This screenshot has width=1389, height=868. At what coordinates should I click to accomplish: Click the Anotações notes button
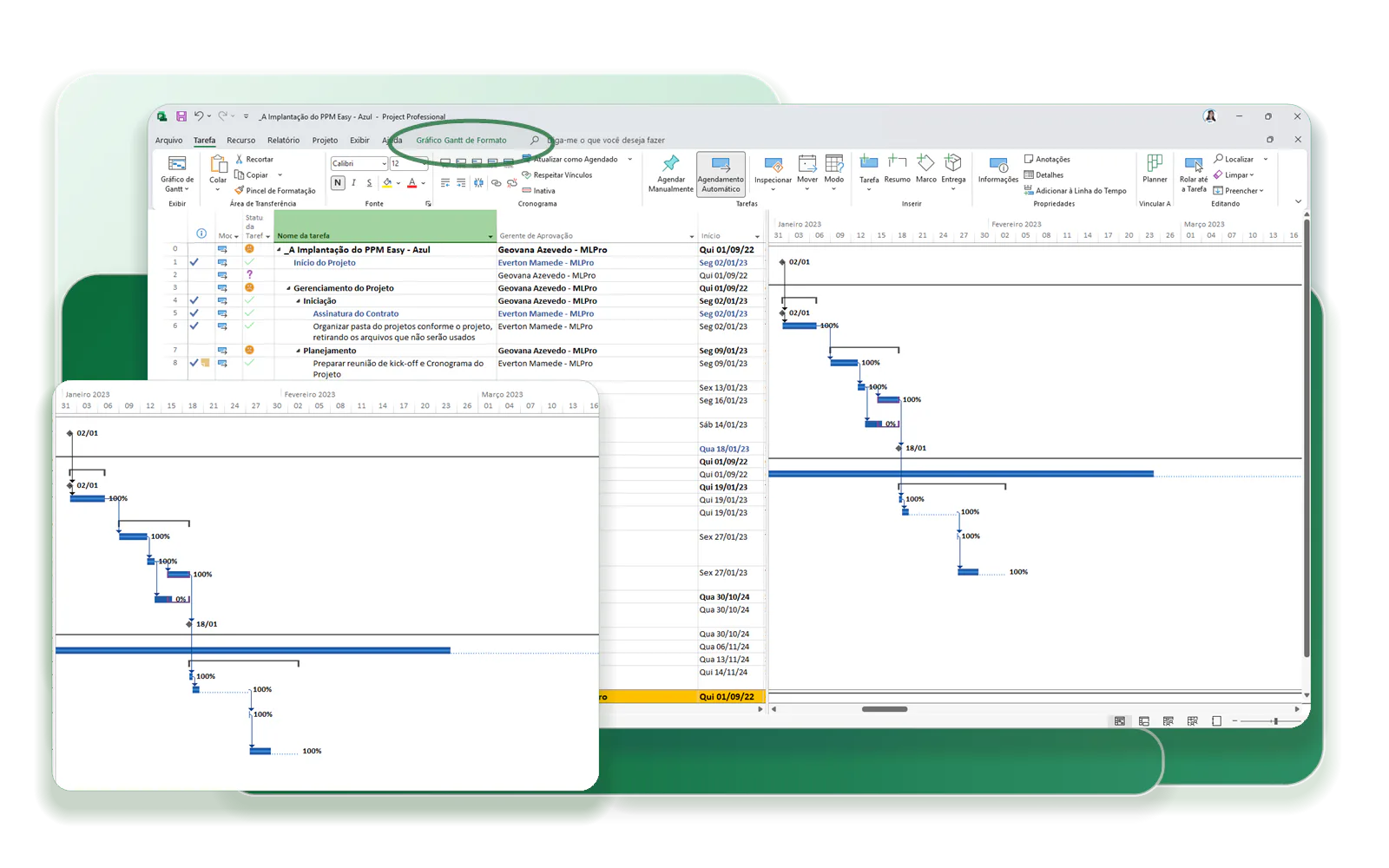click(1047, 160)
